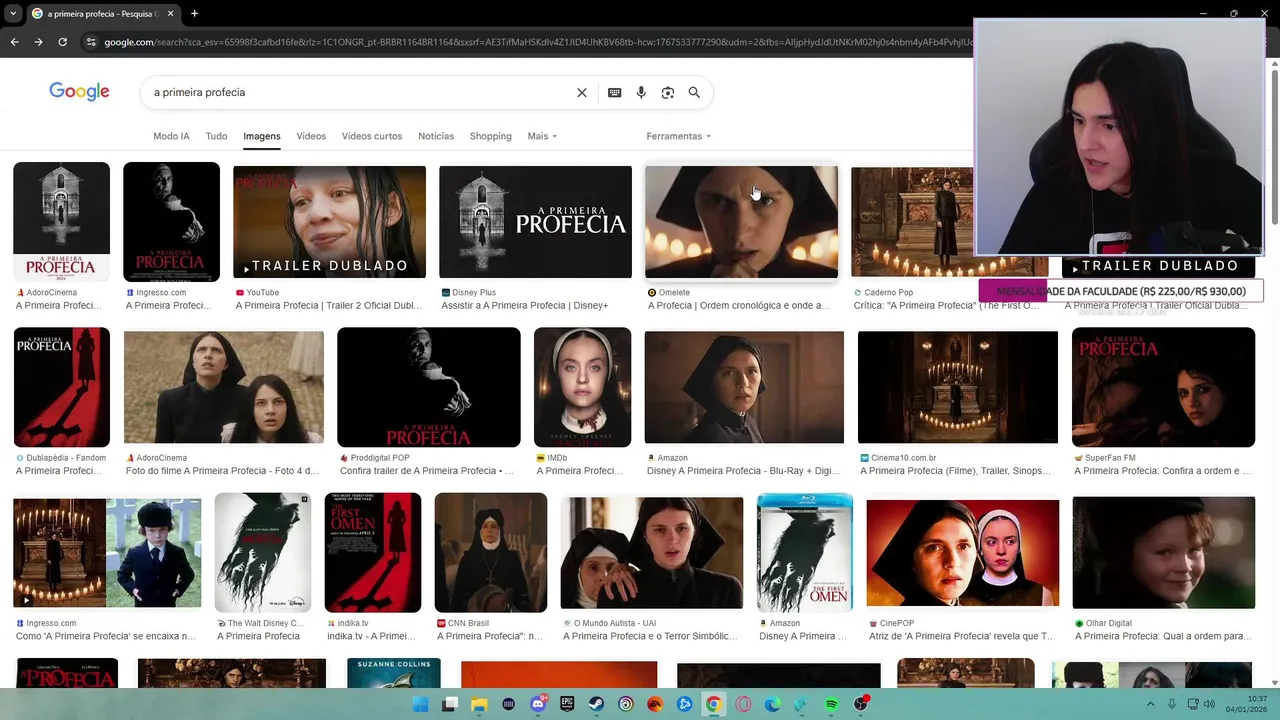Open the AdoroCinema 'Foto do filme' link

click(222, 470)
